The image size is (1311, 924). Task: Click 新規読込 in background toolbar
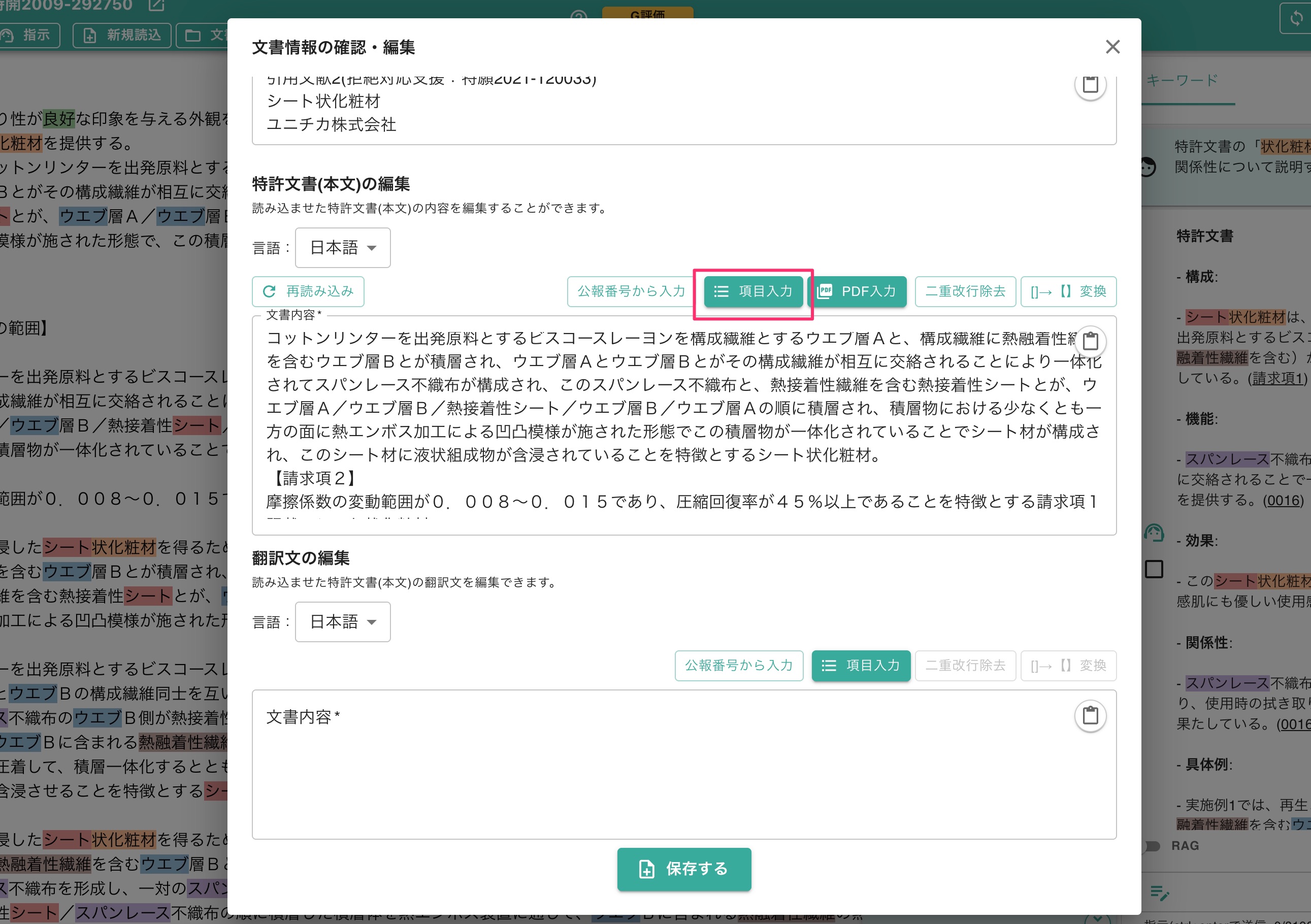pos(122,36)
